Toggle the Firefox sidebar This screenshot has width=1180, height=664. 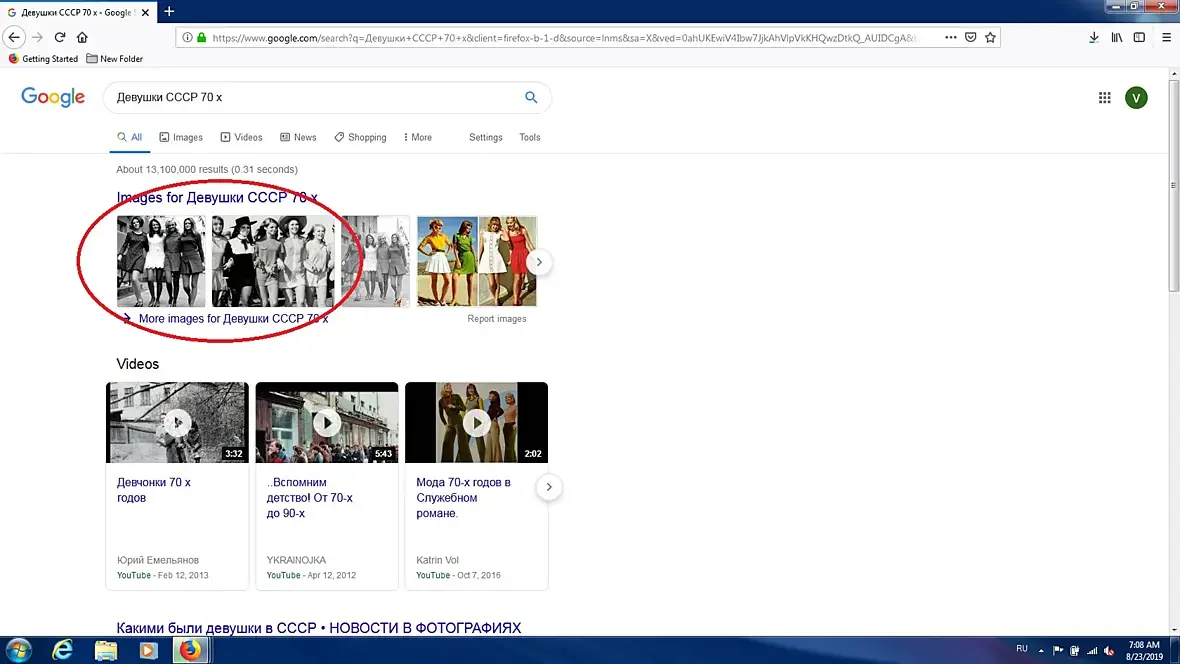click(1139, 37)
